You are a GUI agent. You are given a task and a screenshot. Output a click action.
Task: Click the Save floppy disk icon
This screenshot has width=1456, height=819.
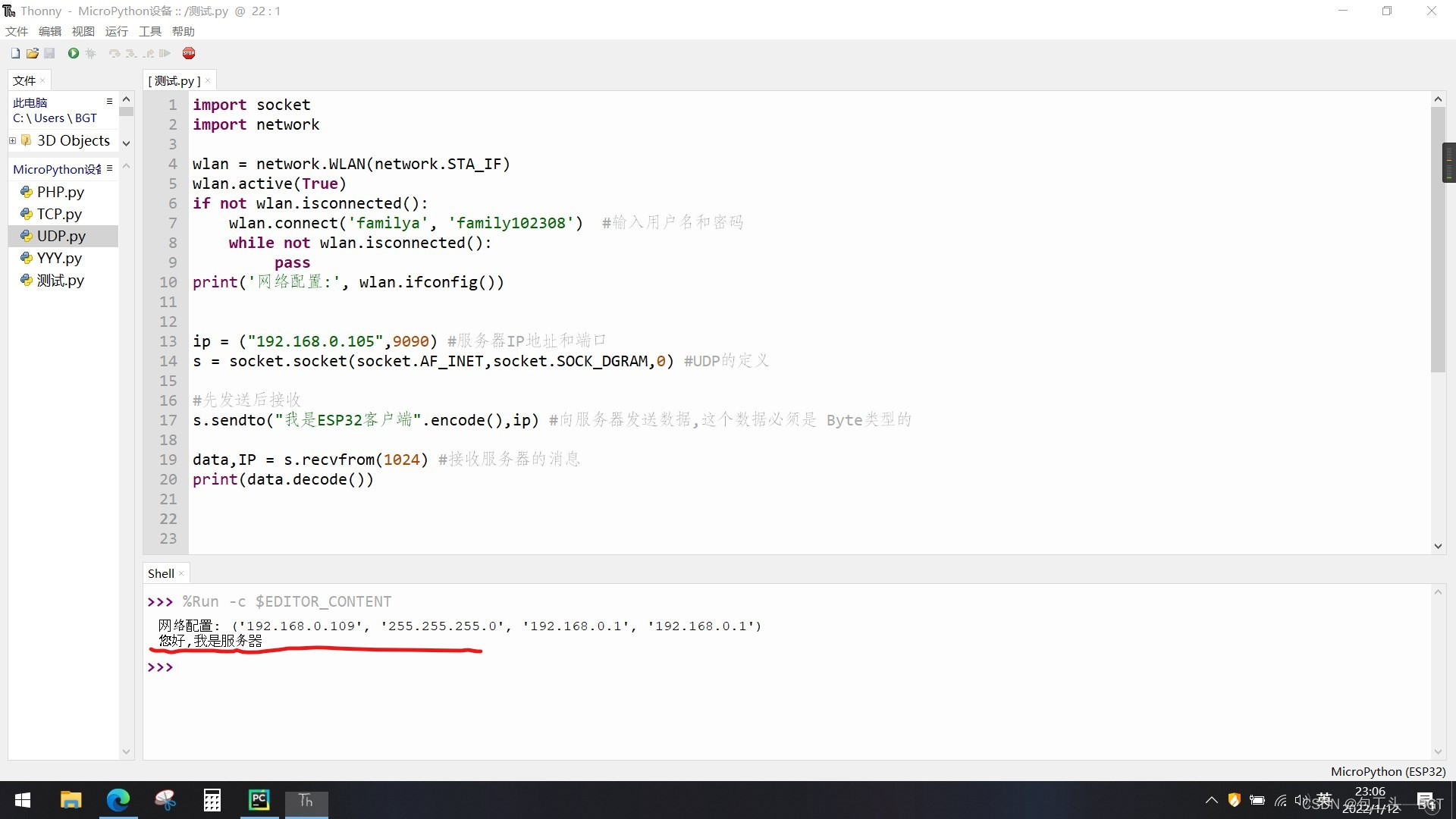point(49,53)
